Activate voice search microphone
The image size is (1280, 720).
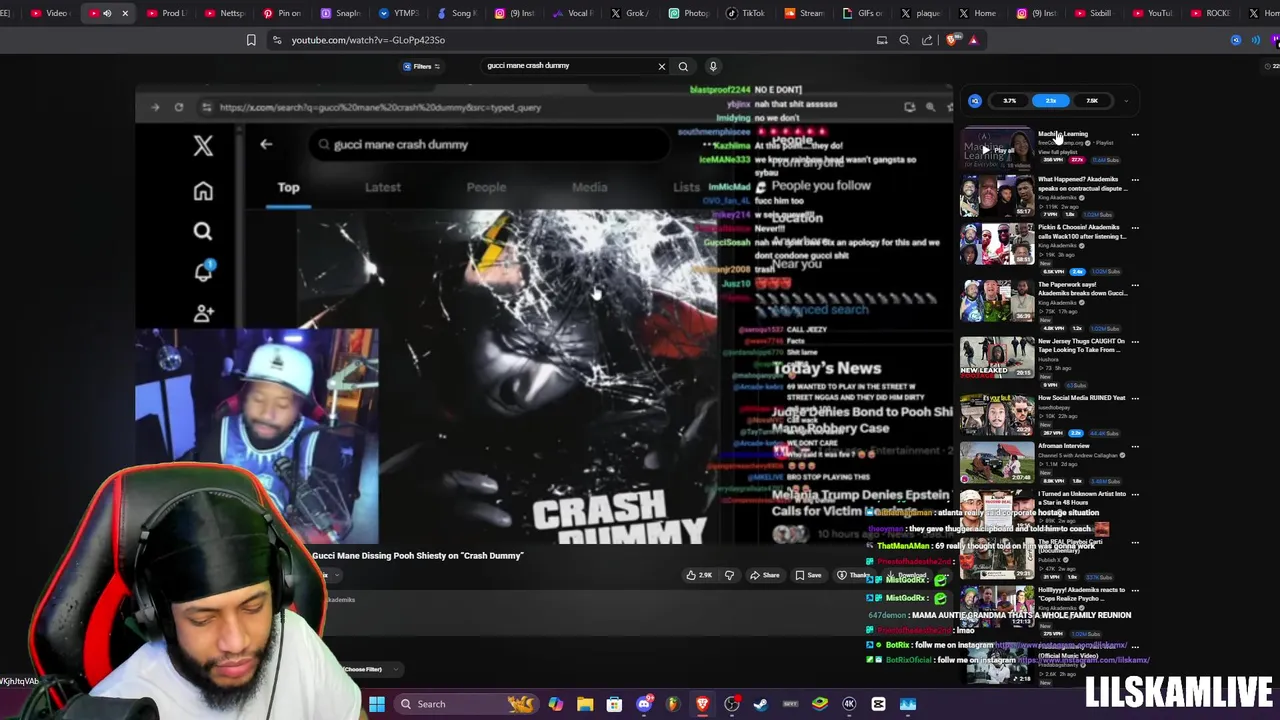tap(713, 66)
